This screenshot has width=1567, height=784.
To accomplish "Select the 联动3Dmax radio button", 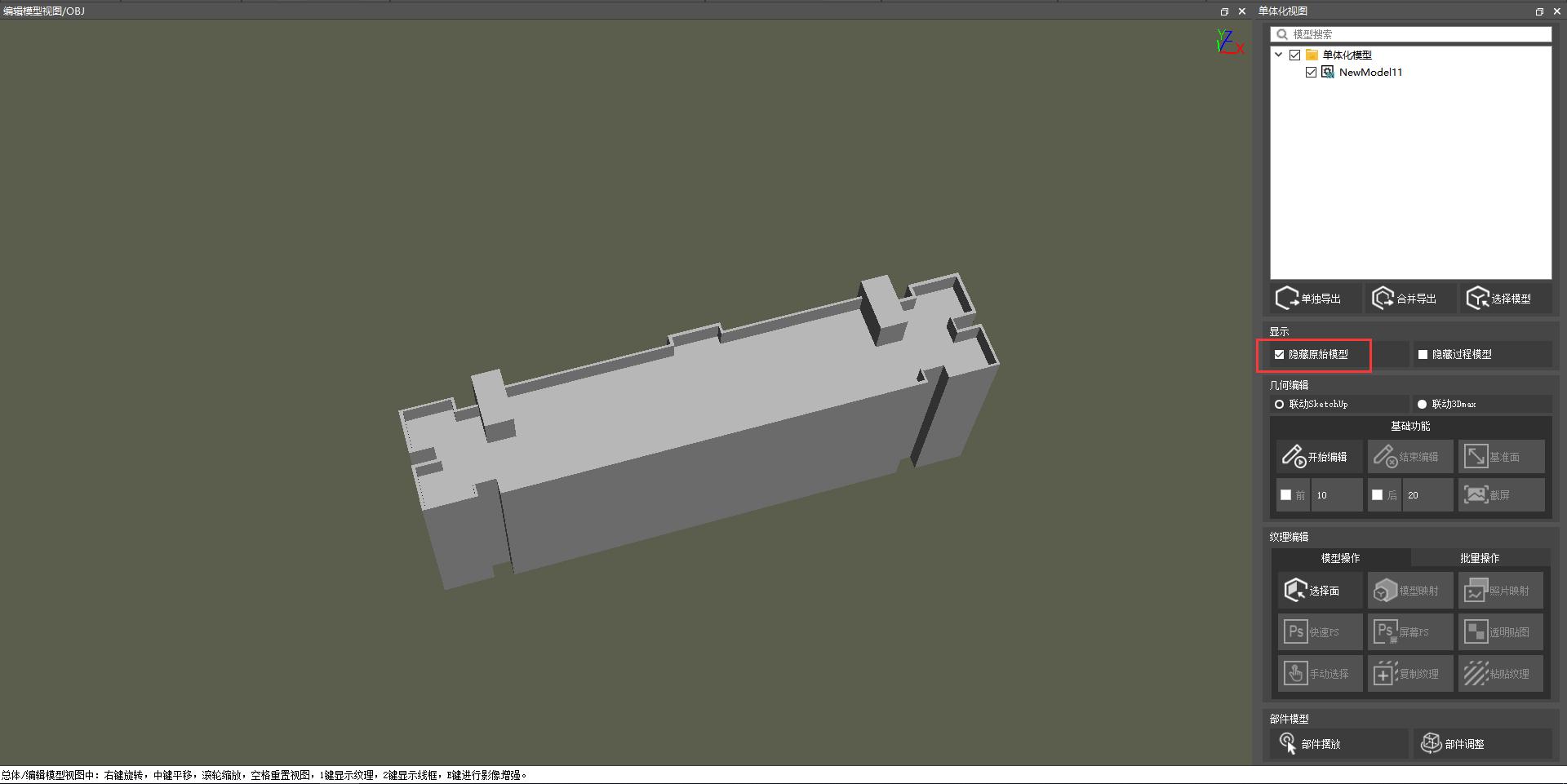I will (1423, 405).
